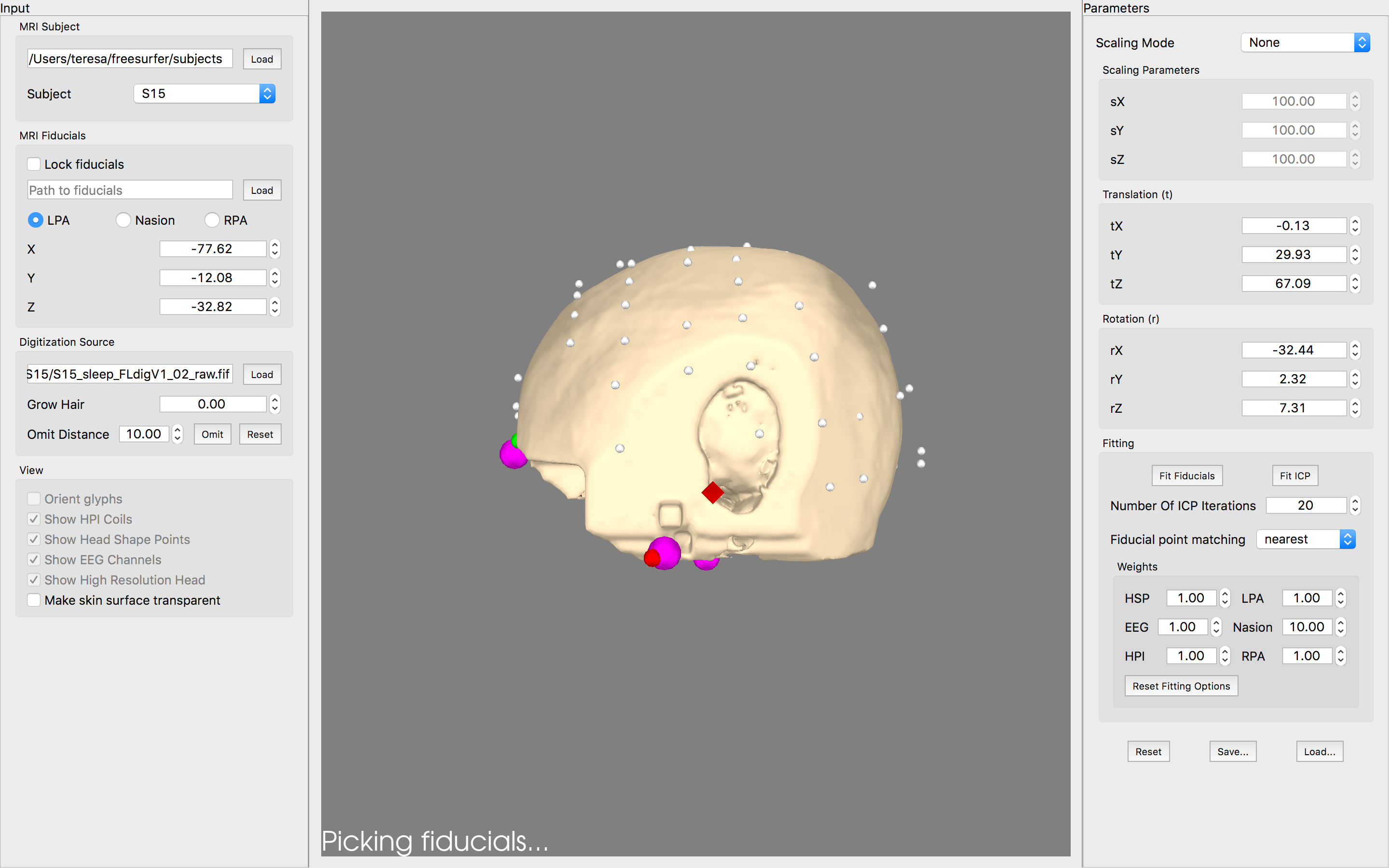This screenshot has width=1389, height=868.
Task: Click the Path to fiducials input field
Action: click(130, 190)
